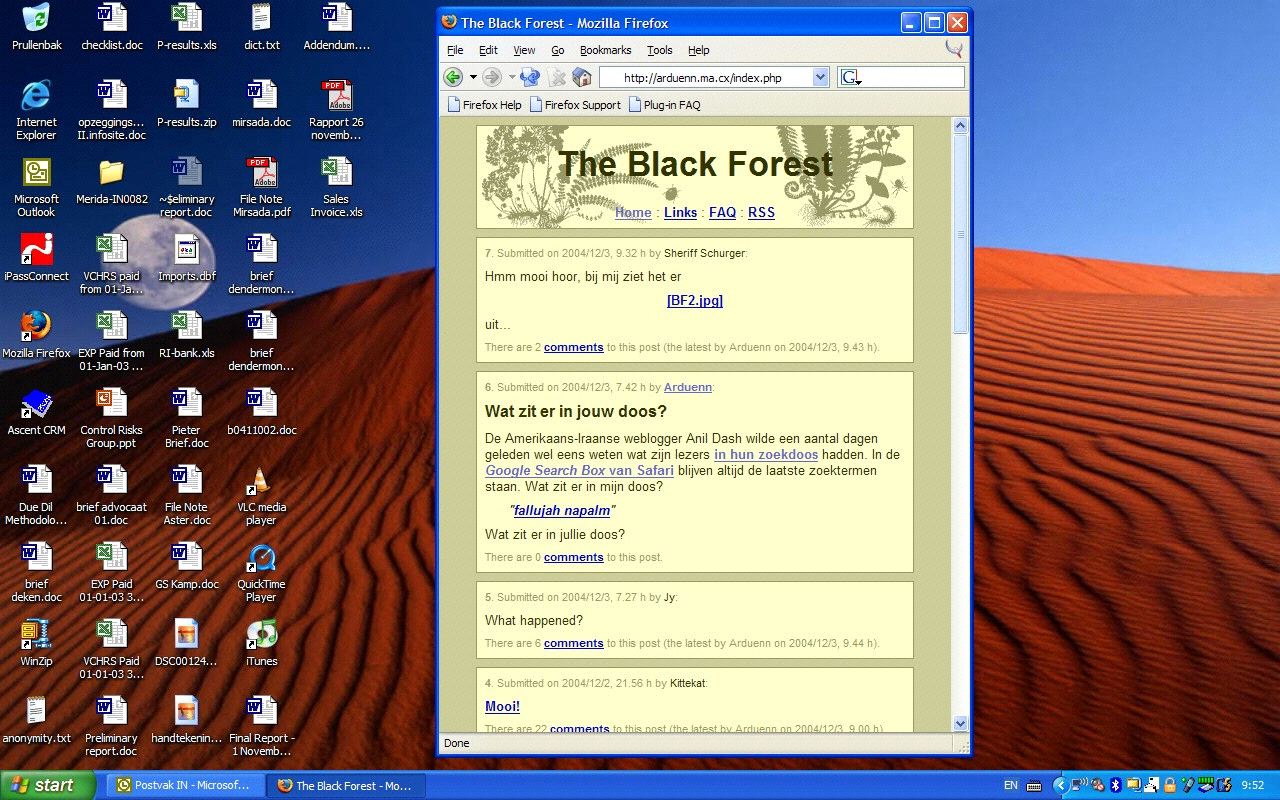This screenshot has height=800, width=1280.
Task: Open the 'Mooi!' post title link
Action: [502, 706]
